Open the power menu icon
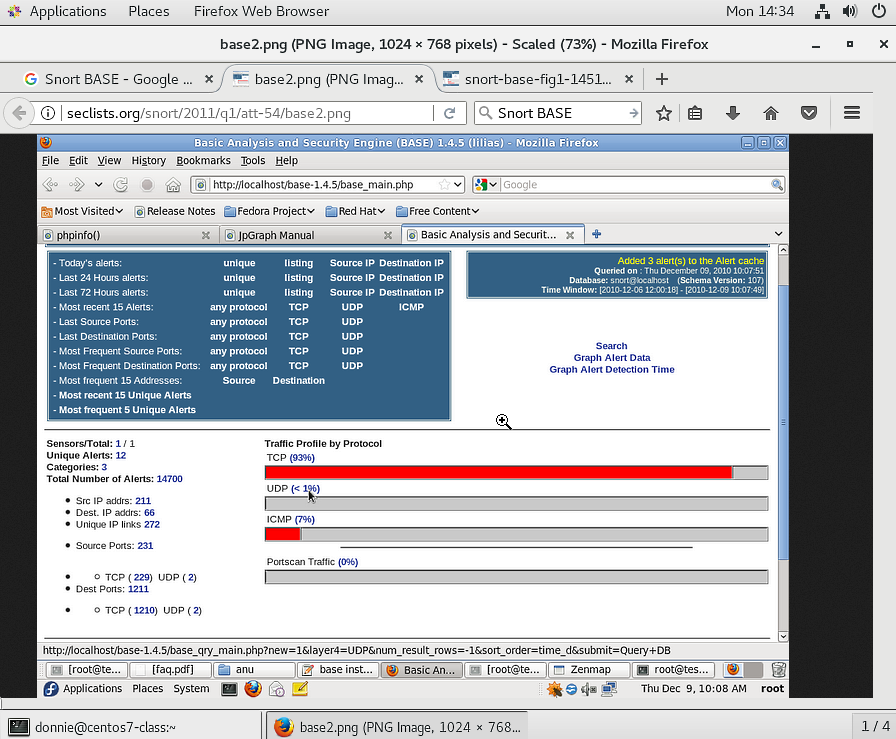The height and width of the screenshot is (739, 896). [x=879, y=11]
